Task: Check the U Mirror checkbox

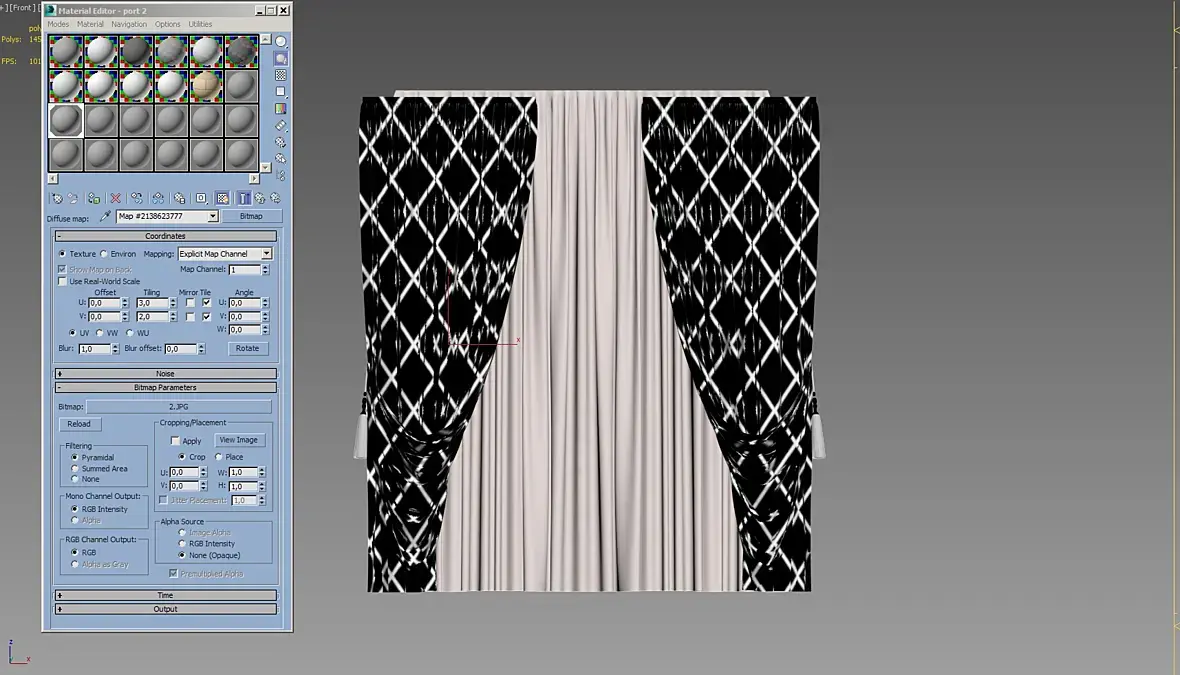Action: [190, 303]
